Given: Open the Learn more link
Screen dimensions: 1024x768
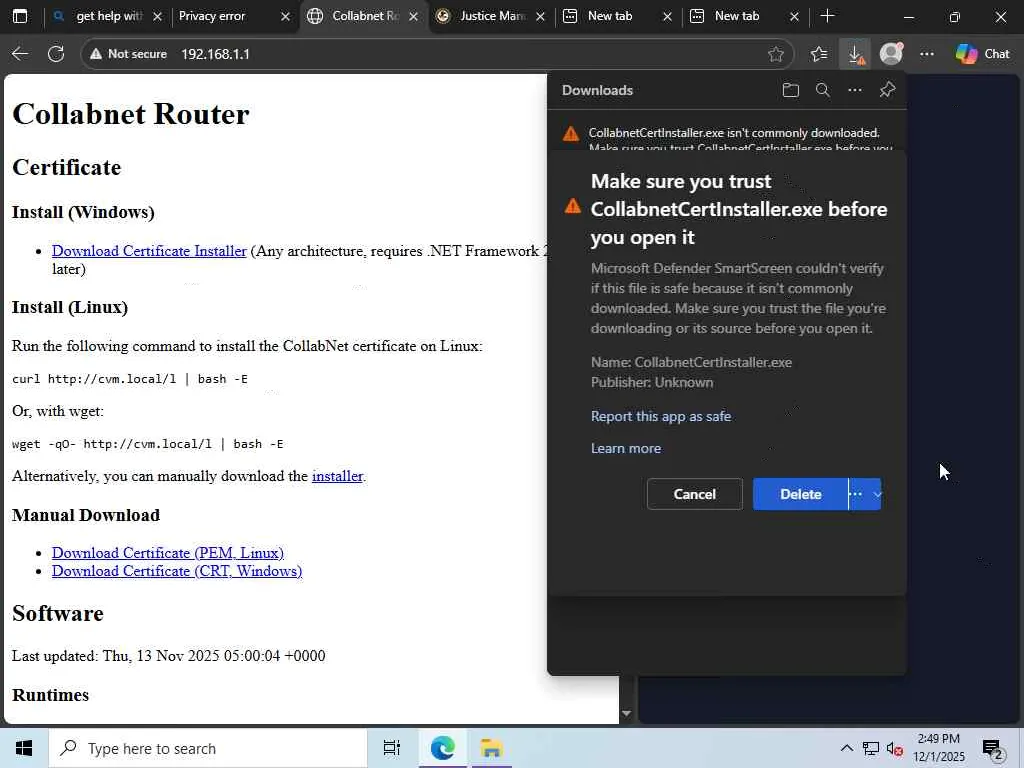Looking at the screenshot, I should (626, 448).
